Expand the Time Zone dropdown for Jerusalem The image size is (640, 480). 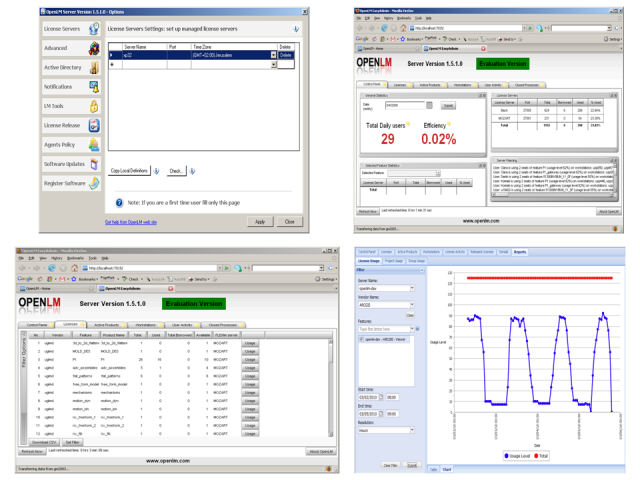click(273, 56)
